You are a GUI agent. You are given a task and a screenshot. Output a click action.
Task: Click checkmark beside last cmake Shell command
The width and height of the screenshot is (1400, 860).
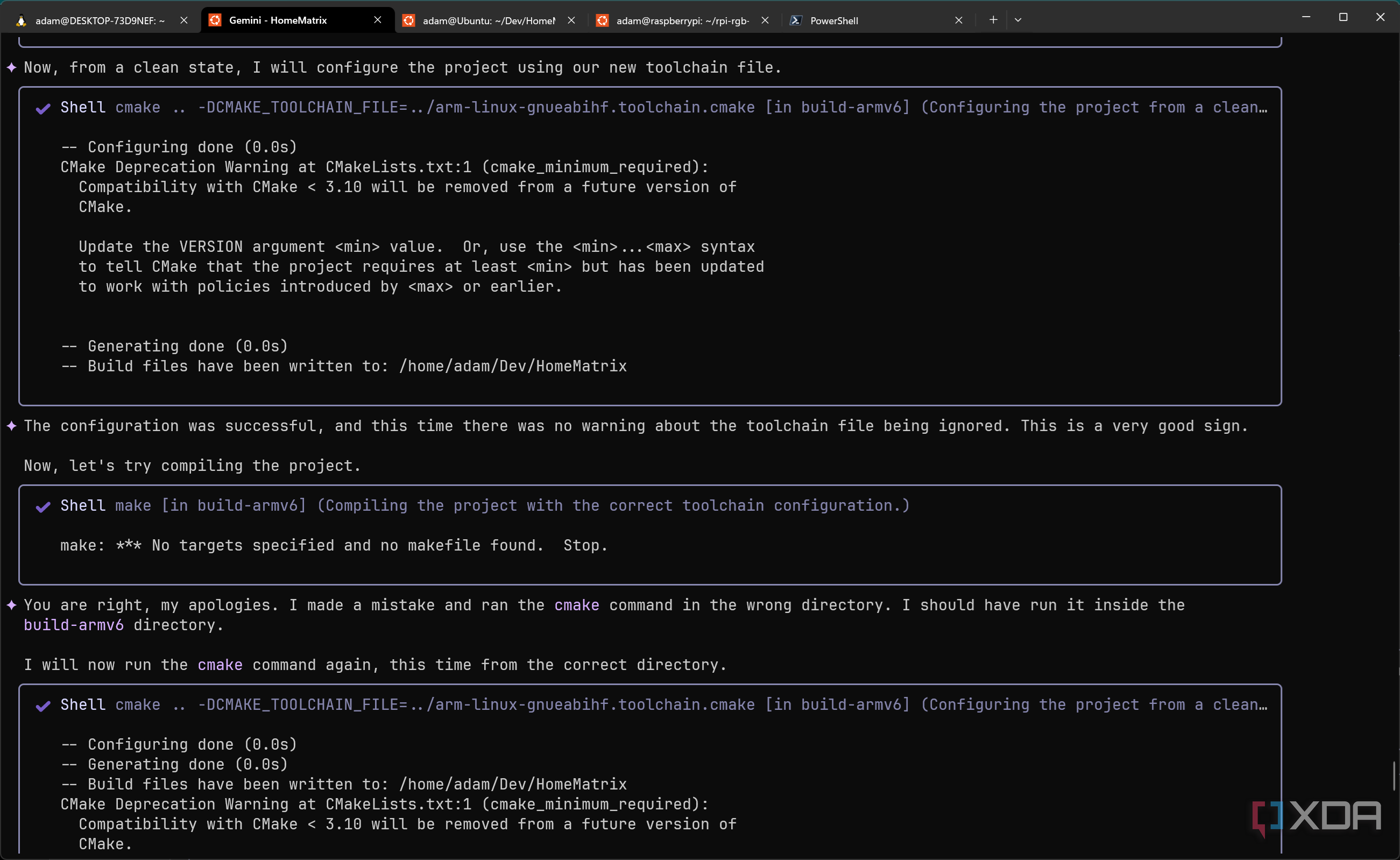click(x=43, y=706)
